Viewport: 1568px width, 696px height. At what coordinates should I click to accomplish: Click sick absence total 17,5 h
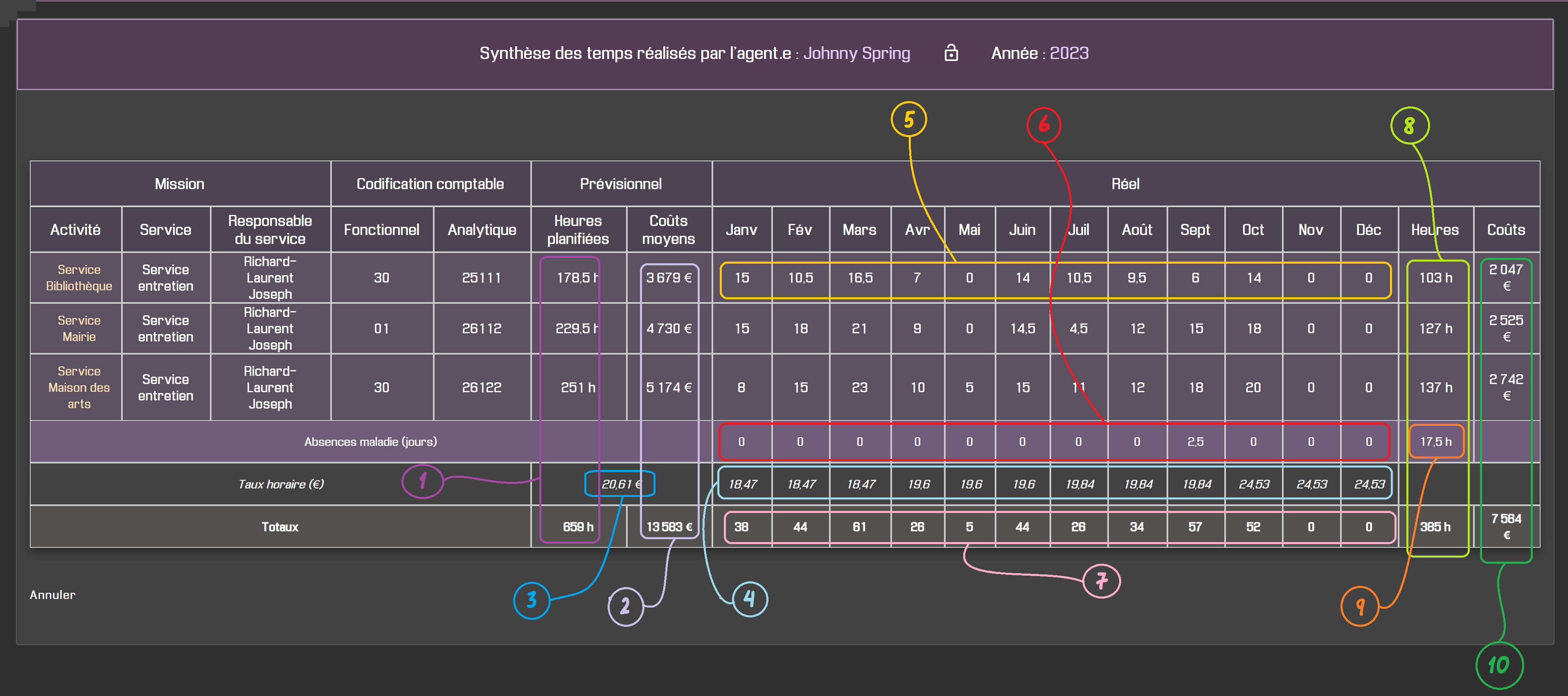(1436, 441)
